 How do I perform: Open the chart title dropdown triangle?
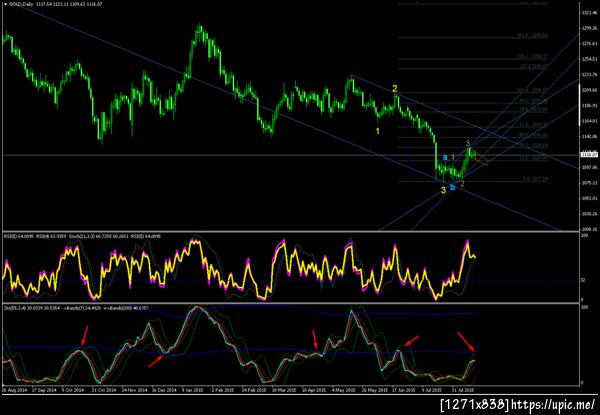point(5,4)
